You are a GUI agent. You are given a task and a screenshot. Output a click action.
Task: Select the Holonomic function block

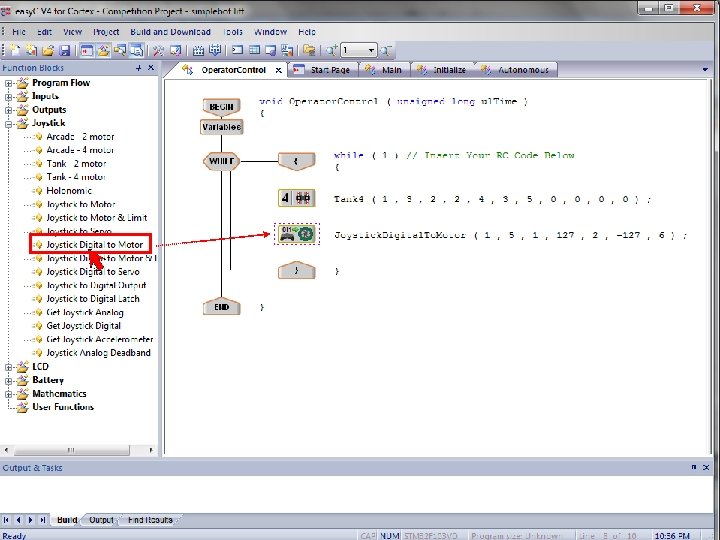pyautogui.click(x=69, y=191)
